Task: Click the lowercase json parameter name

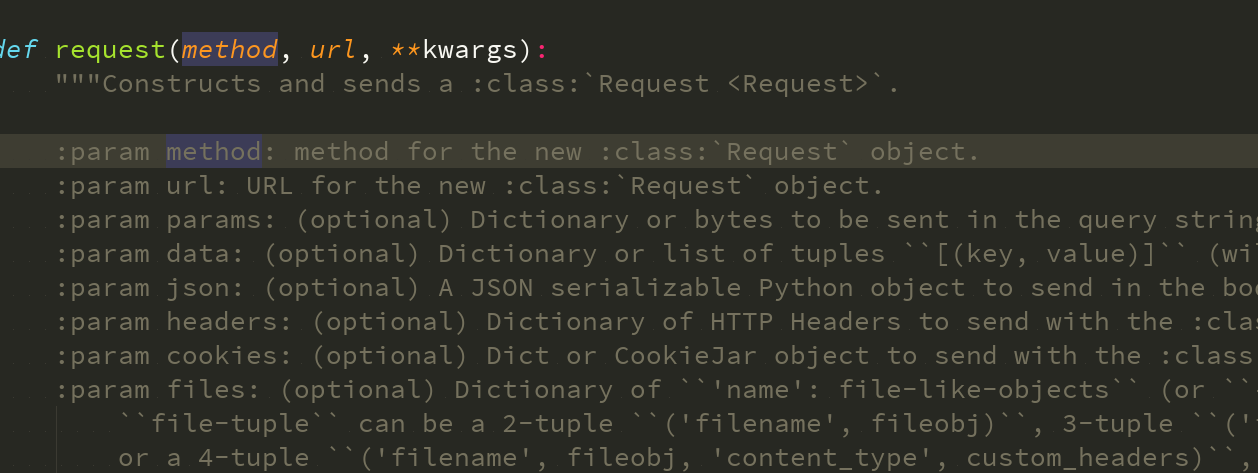Action: tap(197, 288)
